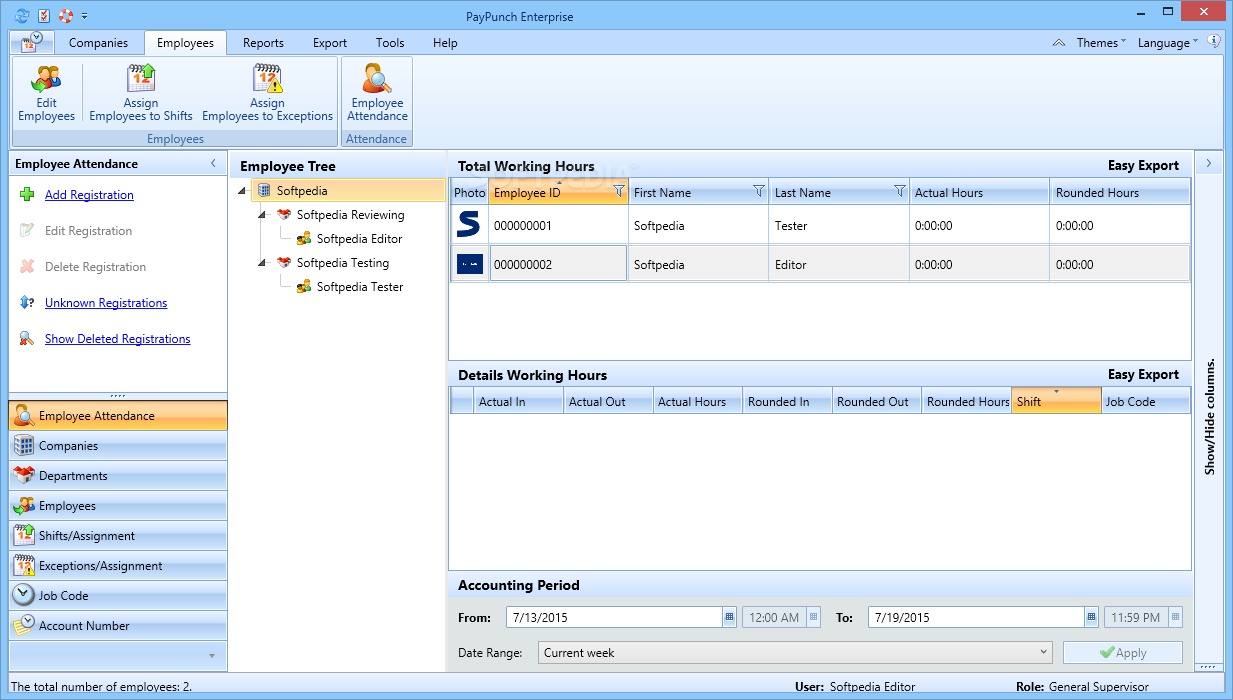Click the Exceptions/Assignment icon in sidebar
This screenshot has width=1233, height=700.
(x=24, y=565)
